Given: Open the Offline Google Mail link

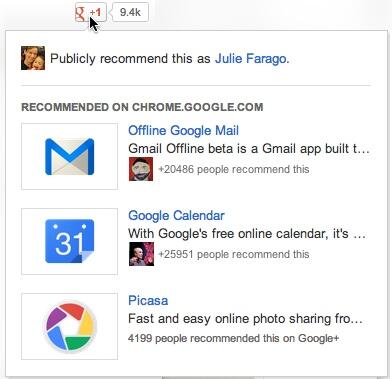Looking at the screenshot, I should point(183,130).
